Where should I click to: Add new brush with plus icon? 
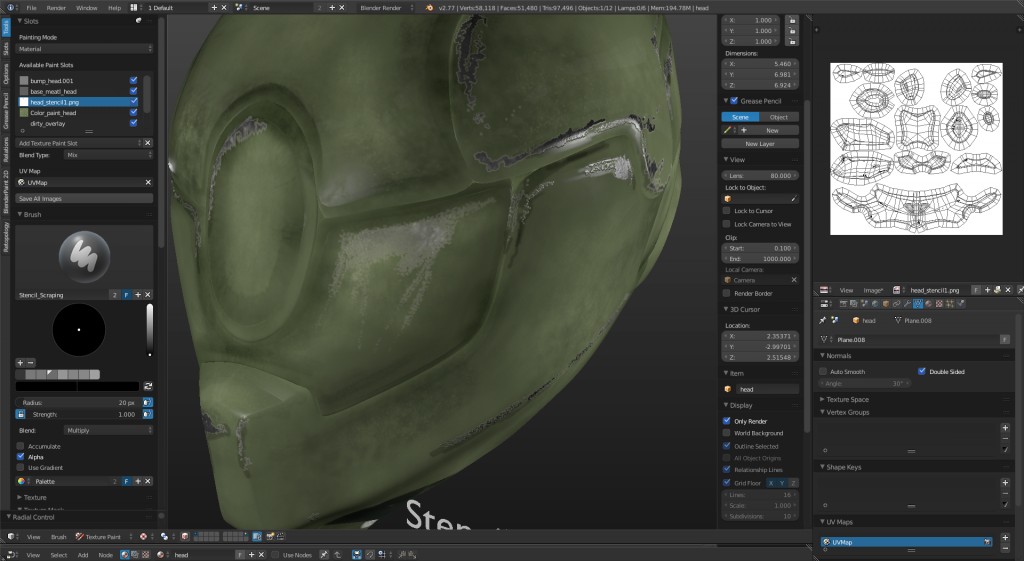click(x=137, y=295)
